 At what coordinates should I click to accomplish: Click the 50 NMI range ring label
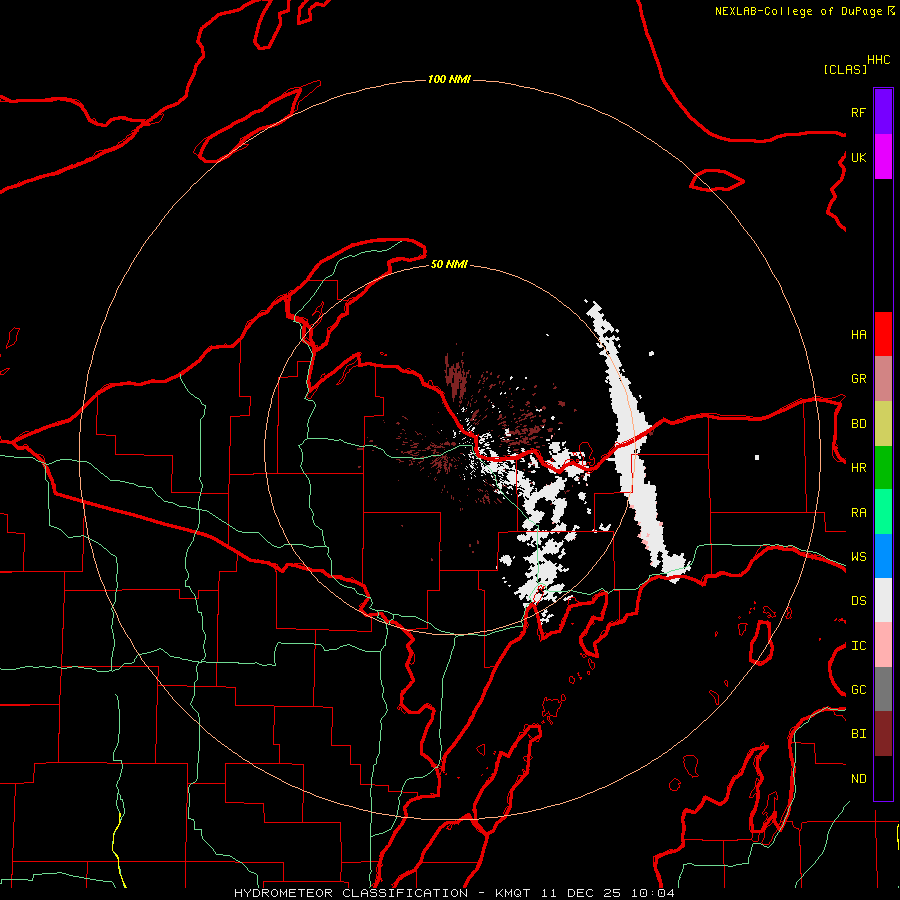point(449,264)
